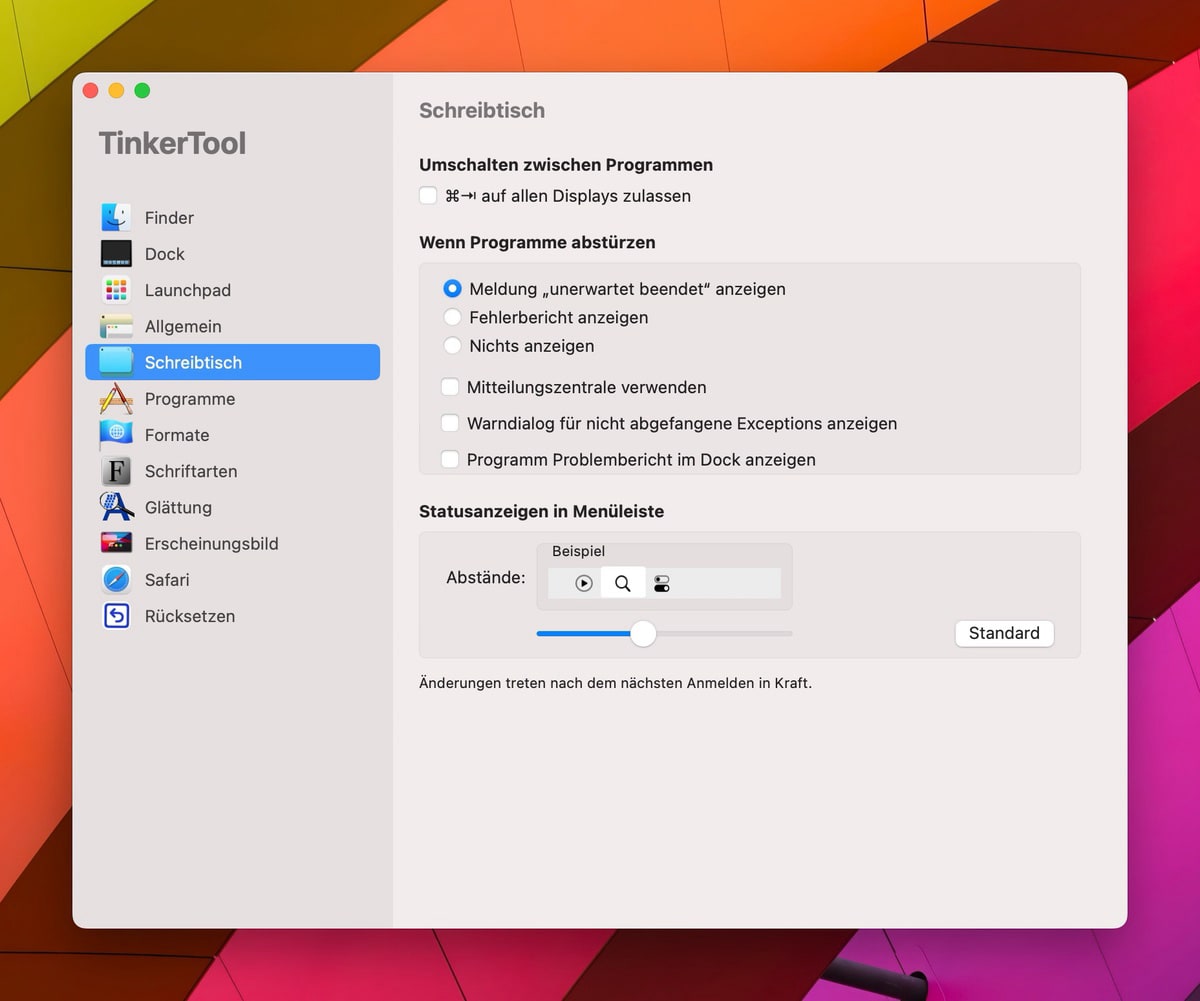Select the Dock icon in sidebar

[x=116, y=254]
